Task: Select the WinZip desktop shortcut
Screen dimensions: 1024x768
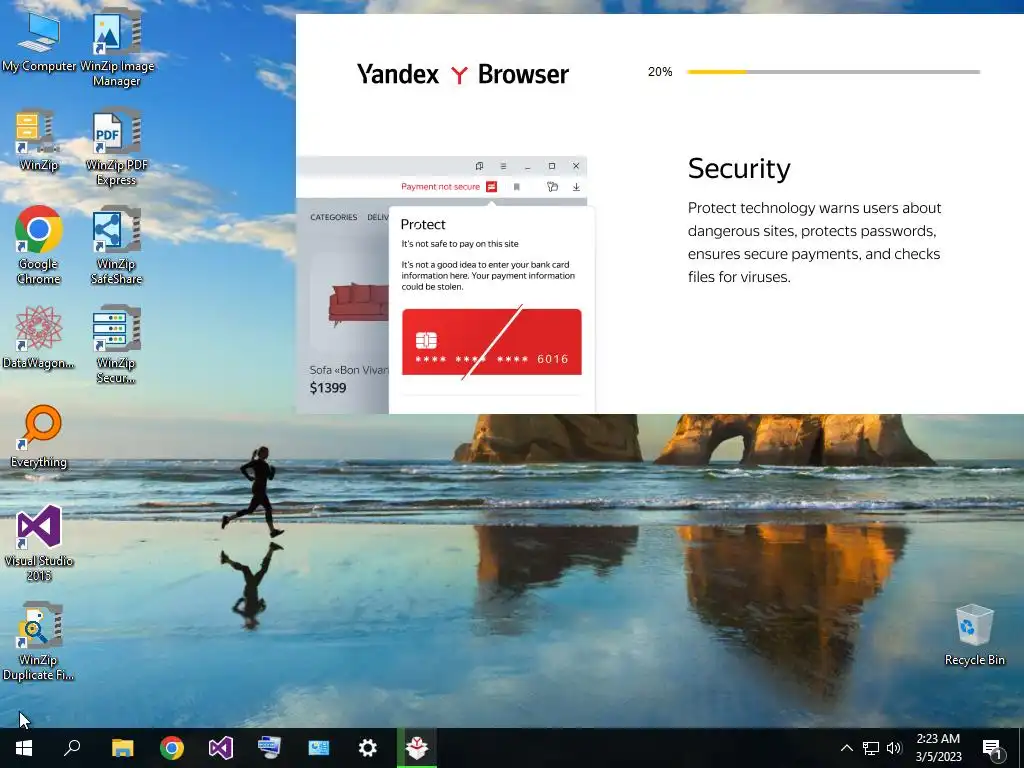Action: (39, 140)
